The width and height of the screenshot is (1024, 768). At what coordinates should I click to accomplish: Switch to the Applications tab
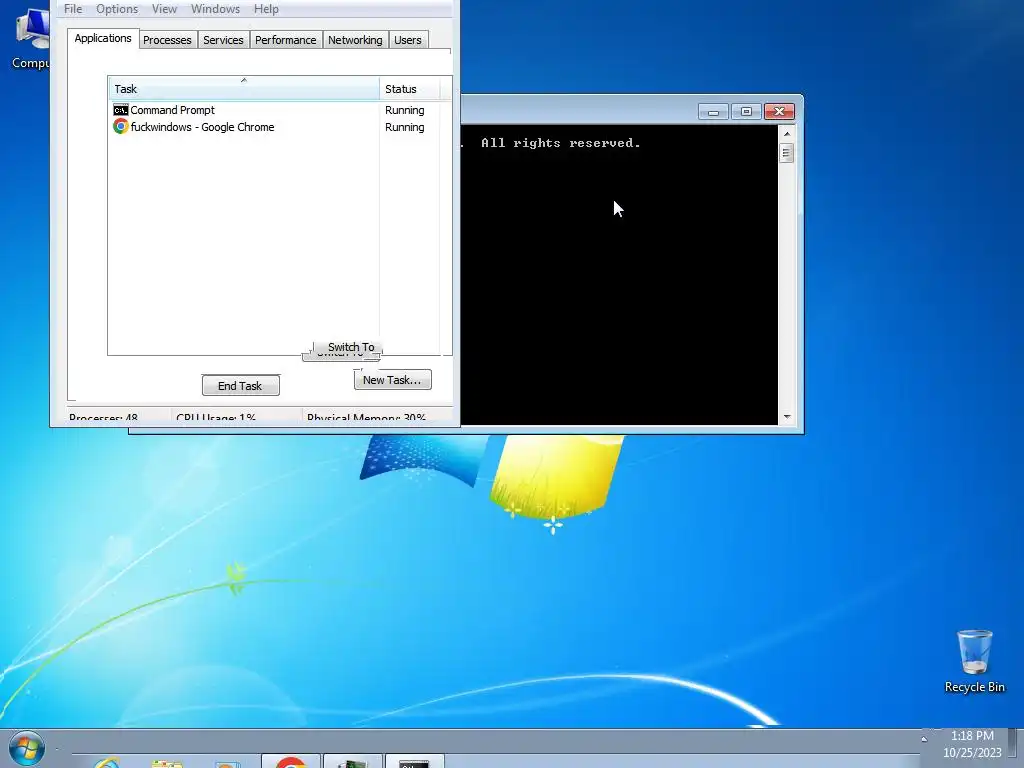[103, 39]
